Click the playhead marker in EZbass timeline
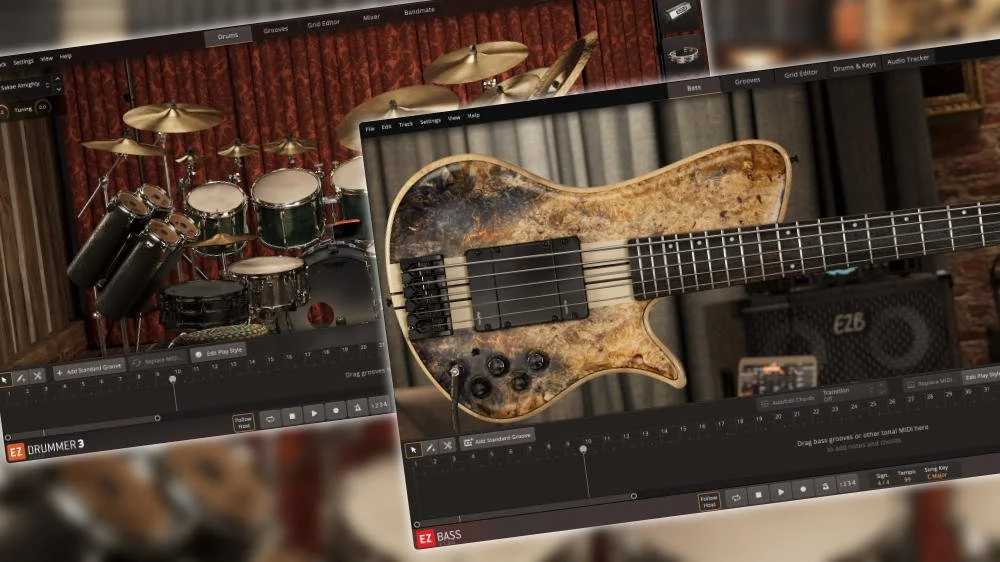 (x=583, y=450)
